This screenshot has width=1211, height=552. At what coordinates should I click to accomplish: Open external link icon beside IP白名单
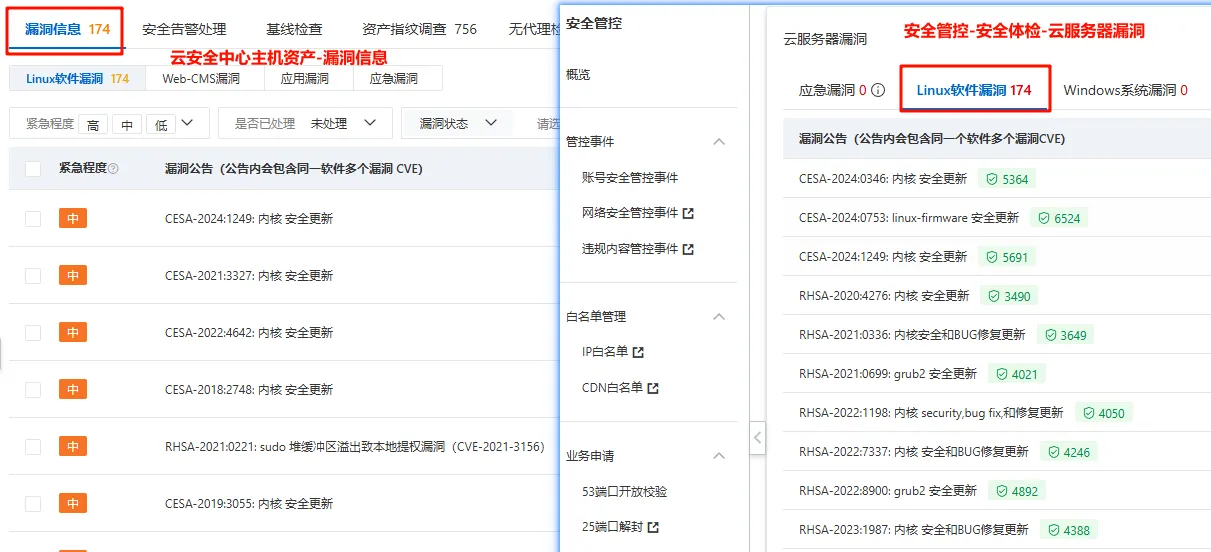[638, 352]
